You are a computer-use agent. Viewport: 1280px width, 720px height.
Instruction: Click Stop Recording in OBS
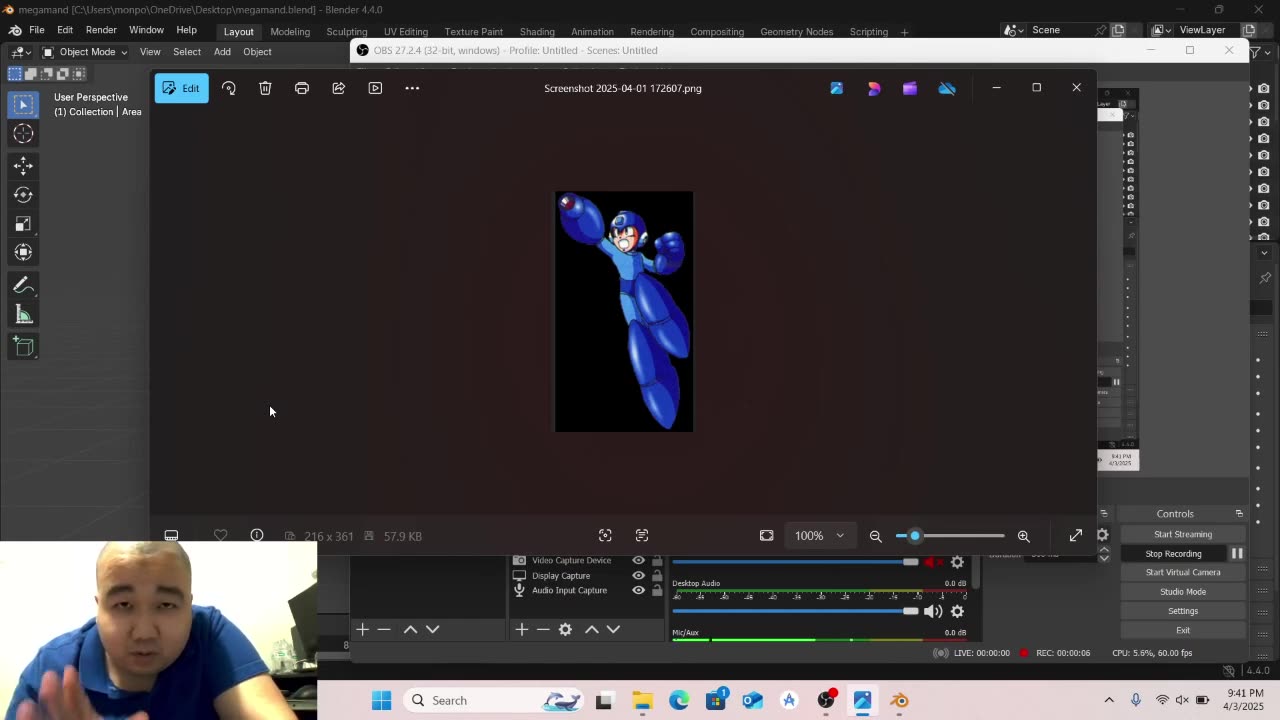1173,553
